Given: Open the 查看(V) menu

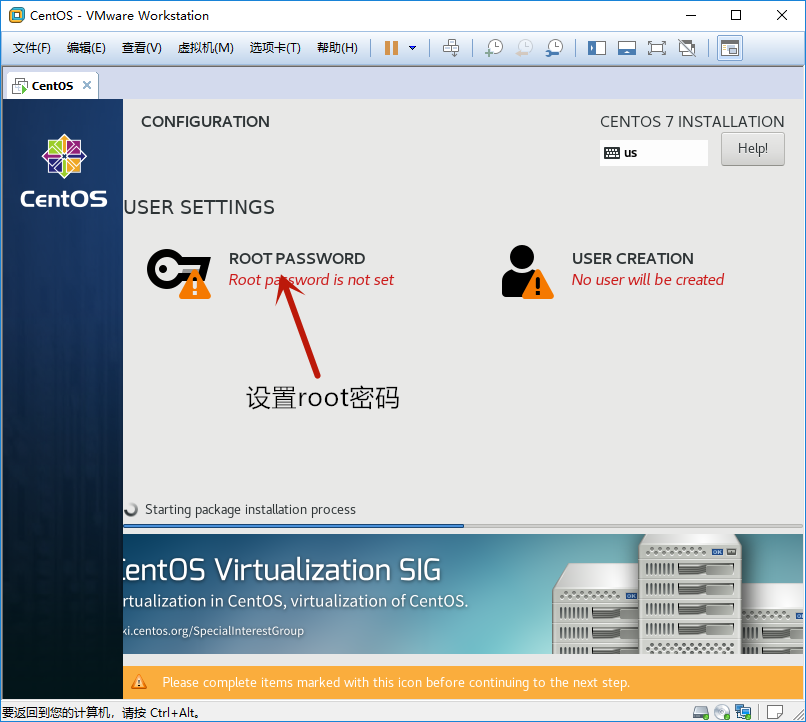Looking at the screenshot, I should pyautogui.click(x=141, y=48).
